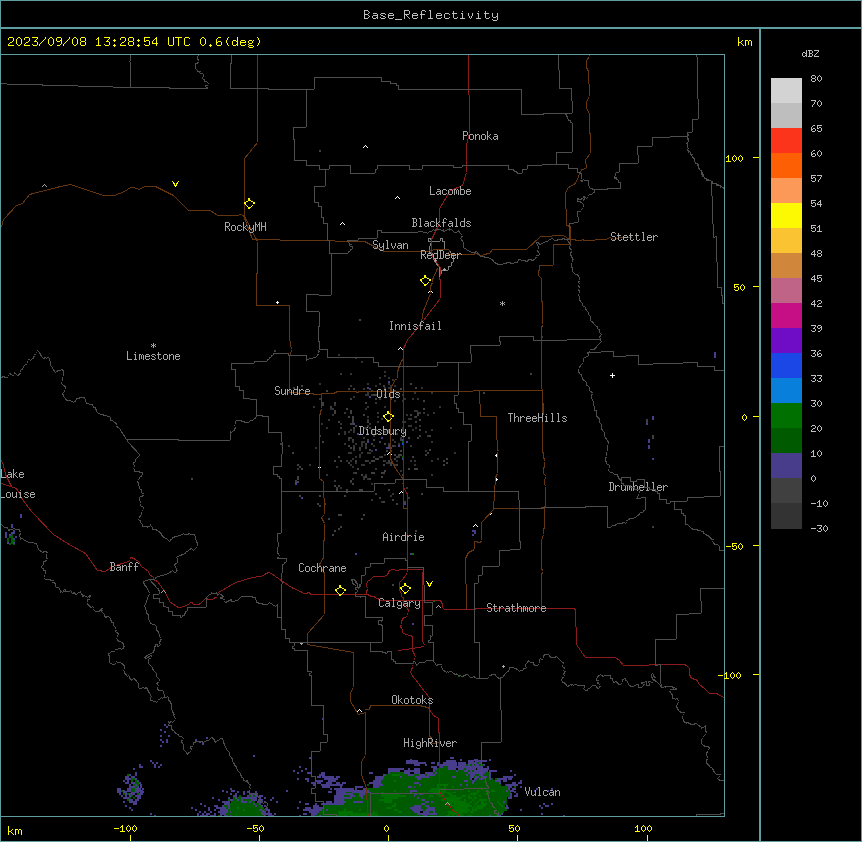The width and height of the screenshot is (862, 842).
Task: Click the RedDeer city label
Action: tap(440, 255)
